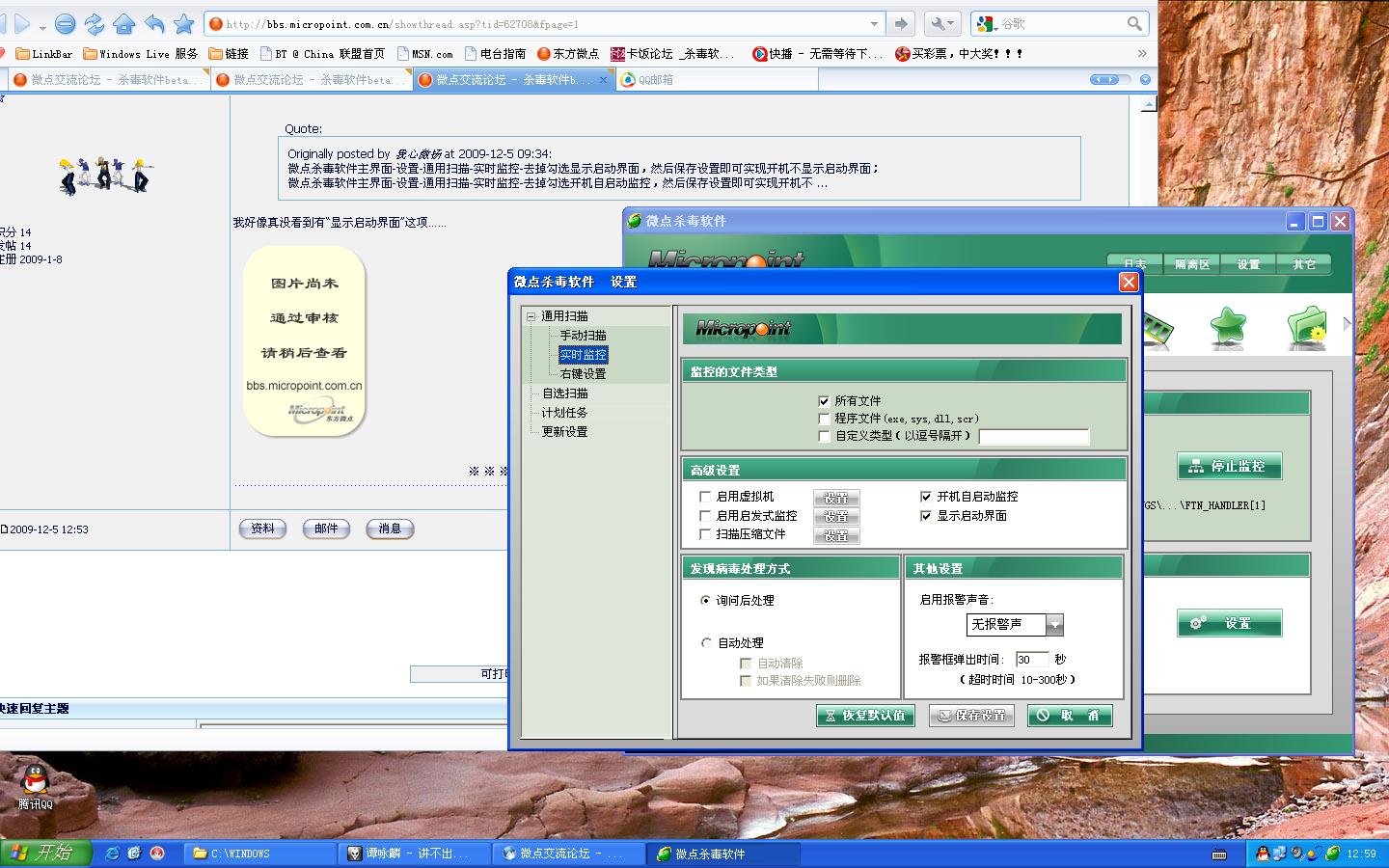The image size is (1389, 868).
Task: Switch to the second 微点交流论坛 browser tab
Action: (311, 80)
